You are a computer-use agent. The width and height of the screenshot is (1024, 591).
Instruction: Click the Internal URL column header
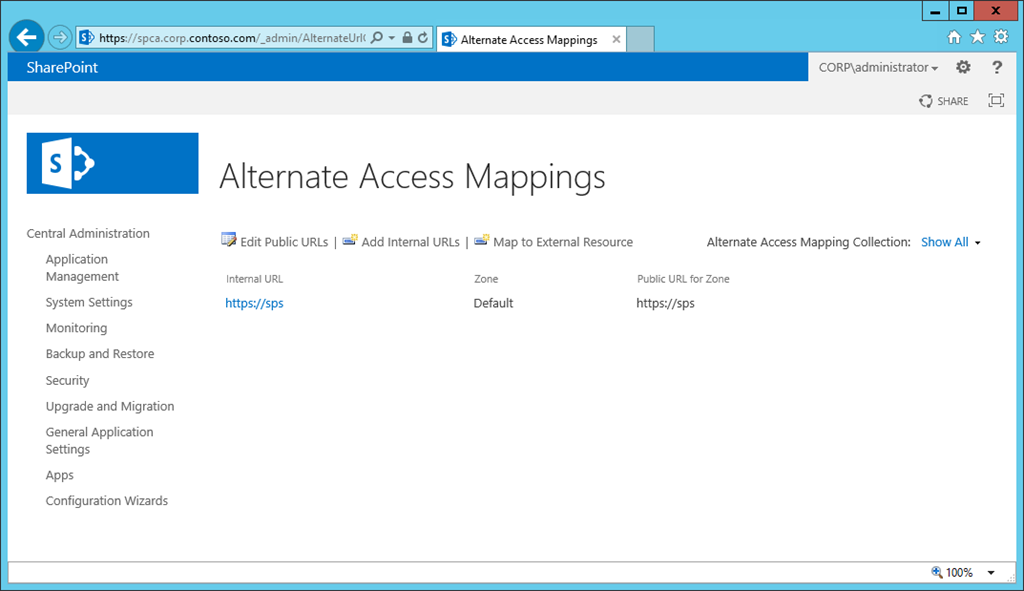(255, 279)
